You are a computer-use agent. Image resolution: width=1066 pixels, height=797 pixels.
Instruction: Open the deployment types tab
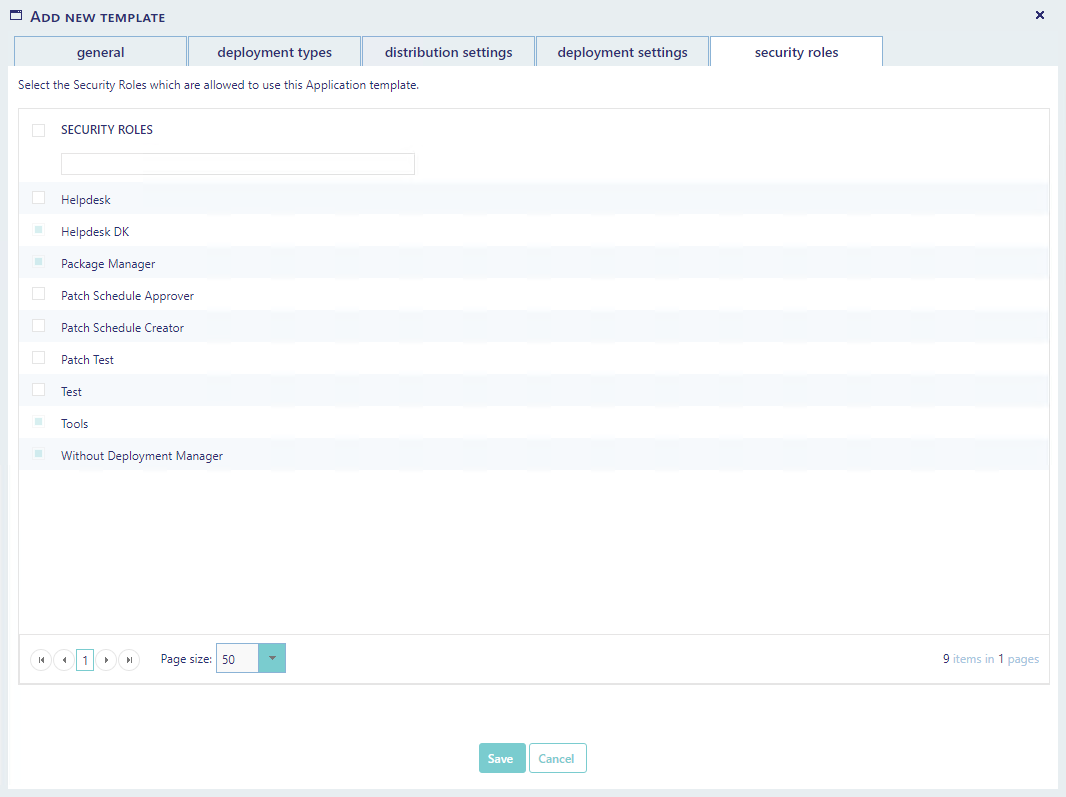point(274,52)
